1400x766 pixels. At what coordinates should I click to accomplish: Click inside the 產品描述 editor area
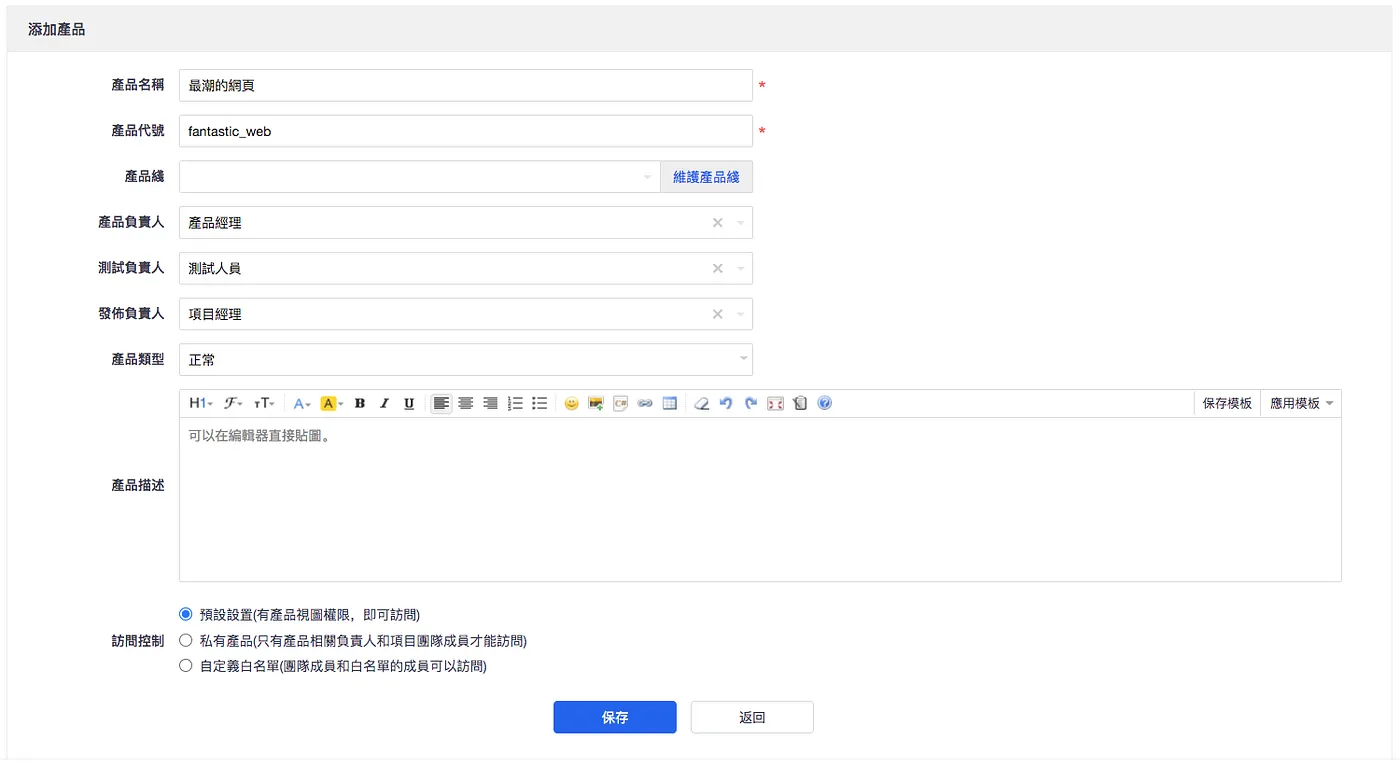coord(760,500)
